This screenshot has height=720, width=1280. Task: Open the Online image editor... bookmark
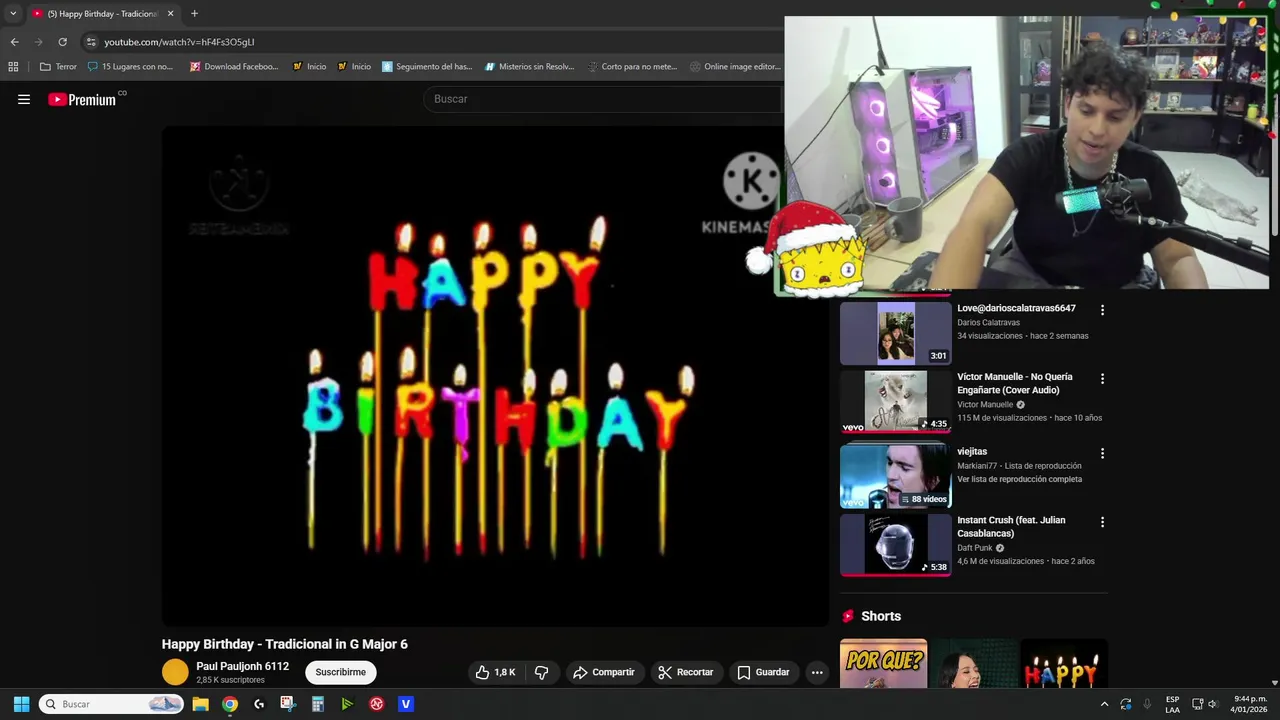click(x=735, y=67)
